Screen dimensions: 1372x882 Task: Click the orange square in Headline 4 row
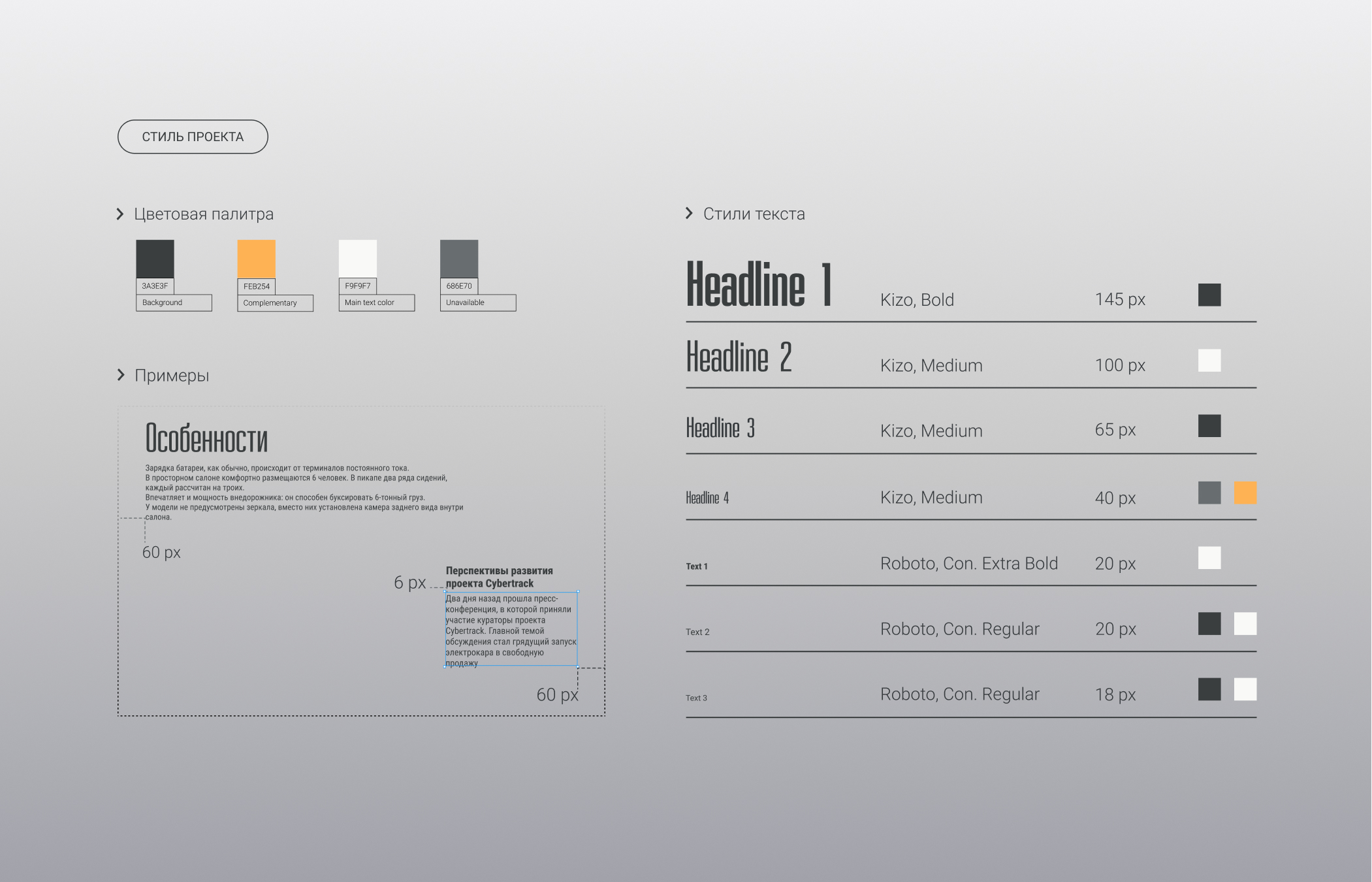coord(1245,493)
